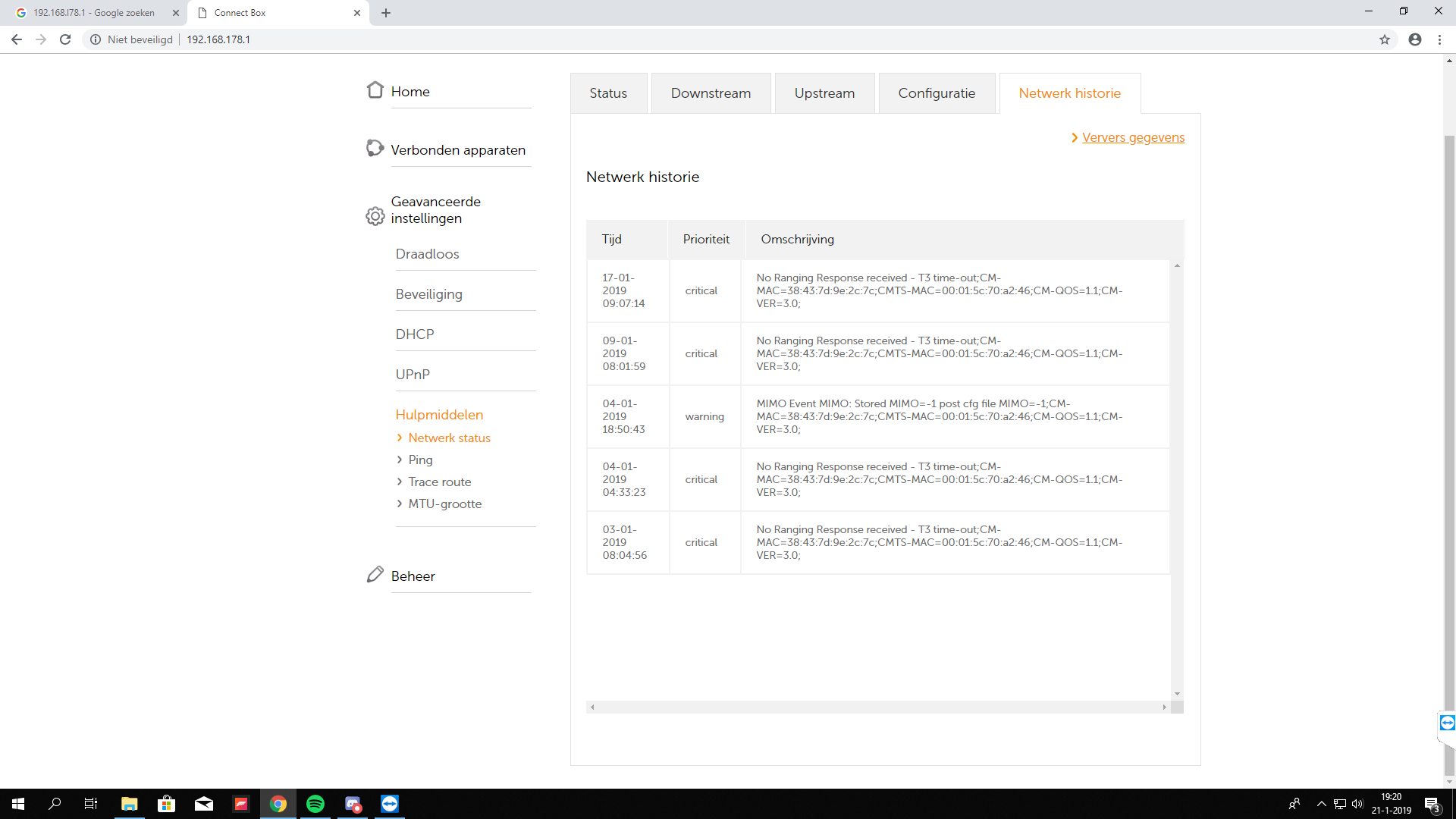Click the table's scroll down arrow

(x=1177, y=694)
